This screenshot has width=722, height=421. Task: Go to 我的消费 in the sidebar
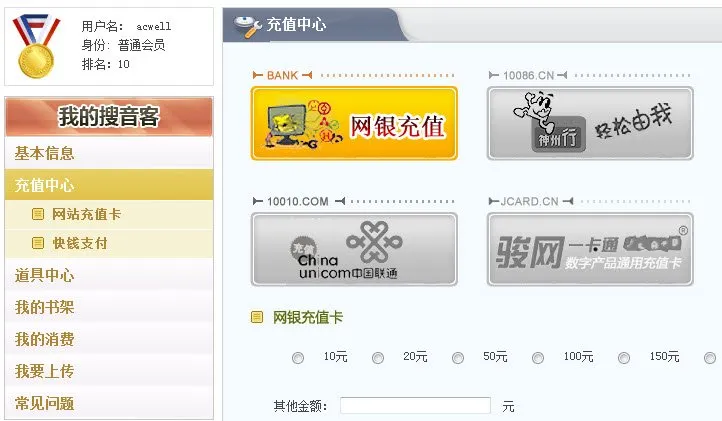(x=109, y=339)
